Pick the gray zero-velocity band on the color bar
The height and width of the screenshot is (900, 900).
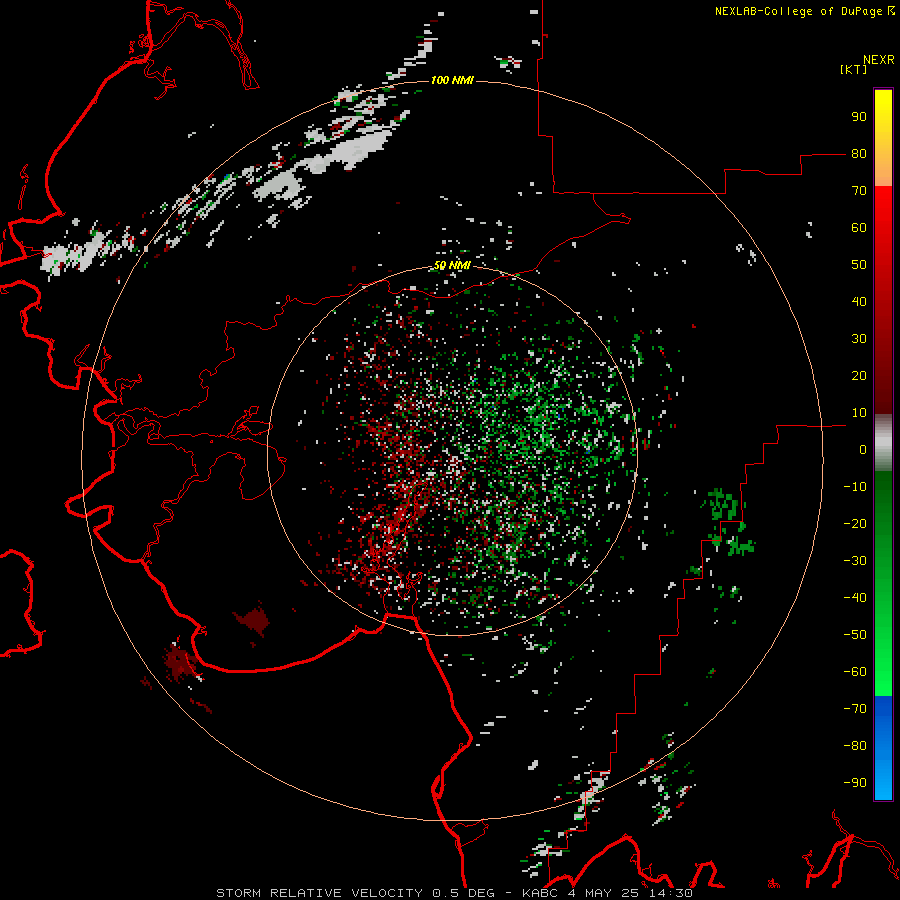(x=883, y=443)
